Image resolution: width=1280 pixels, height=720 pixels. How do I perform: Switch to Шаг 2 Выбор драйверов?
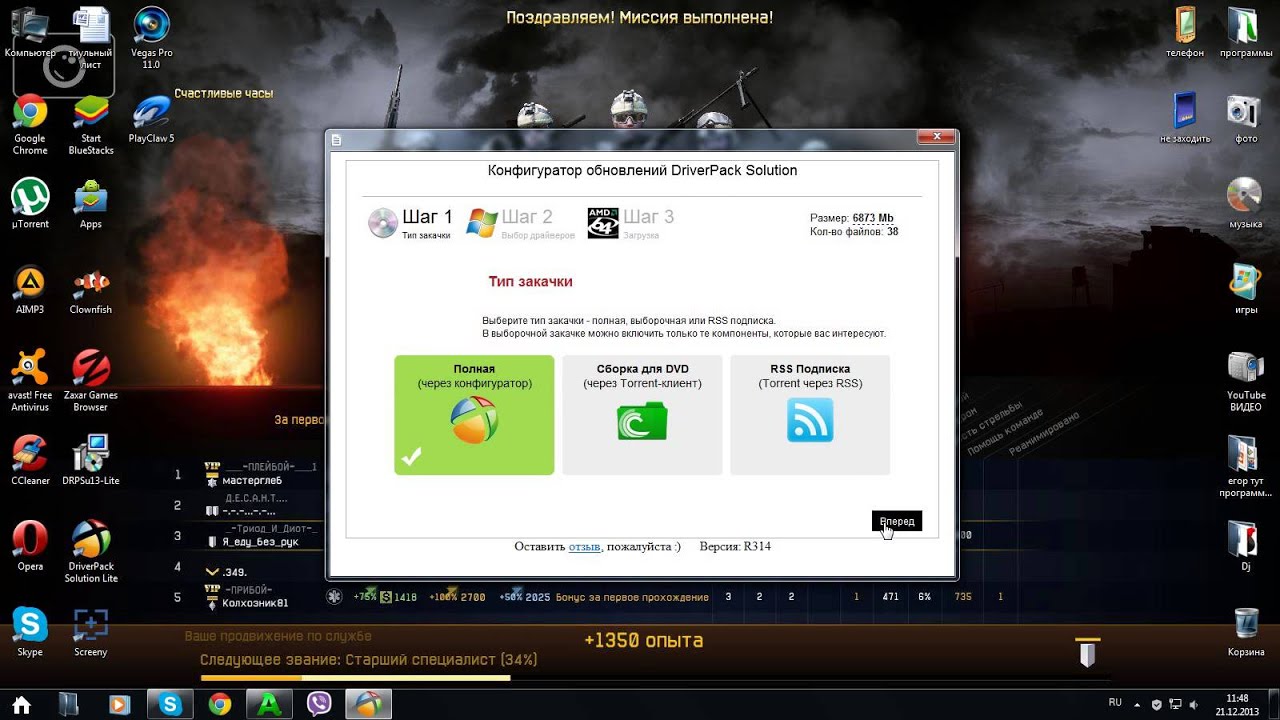coord(521,223)
